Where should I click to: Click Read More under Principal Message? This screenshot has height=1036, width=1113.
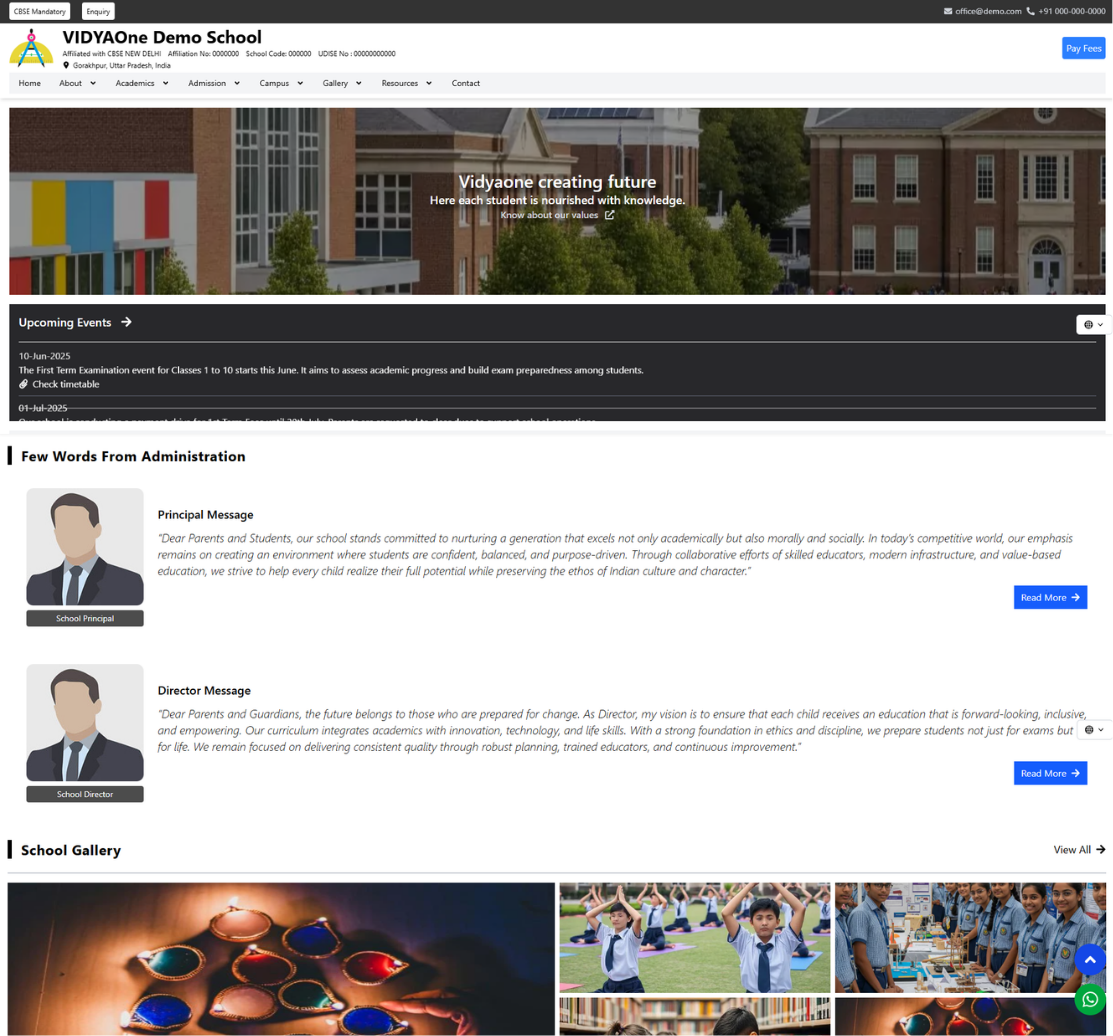[x=1050, y=597]
